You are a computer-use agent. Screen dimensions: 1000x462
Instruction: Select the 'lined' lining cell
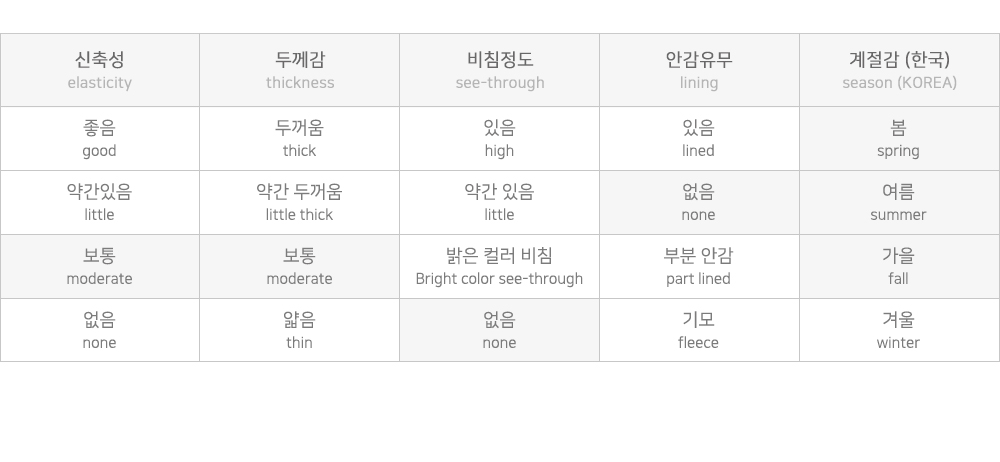699,139
